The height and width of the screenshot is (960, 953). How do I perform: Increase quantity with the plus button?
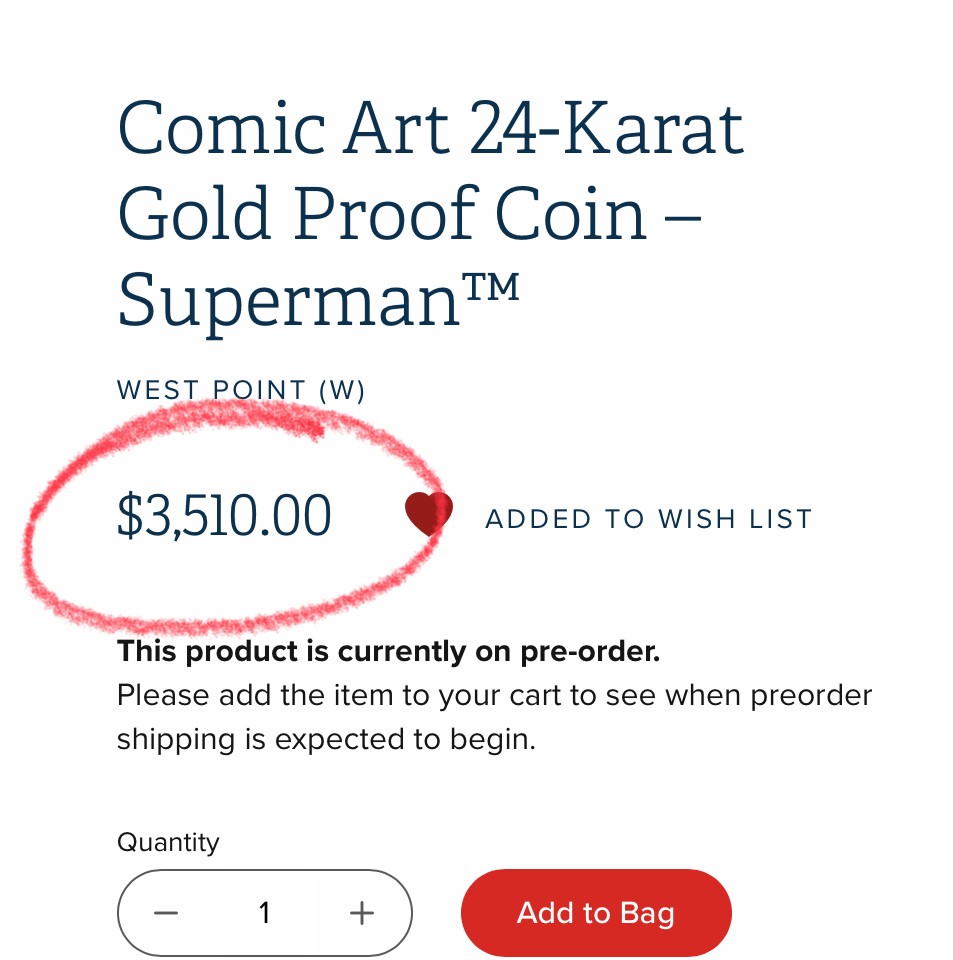361,913
